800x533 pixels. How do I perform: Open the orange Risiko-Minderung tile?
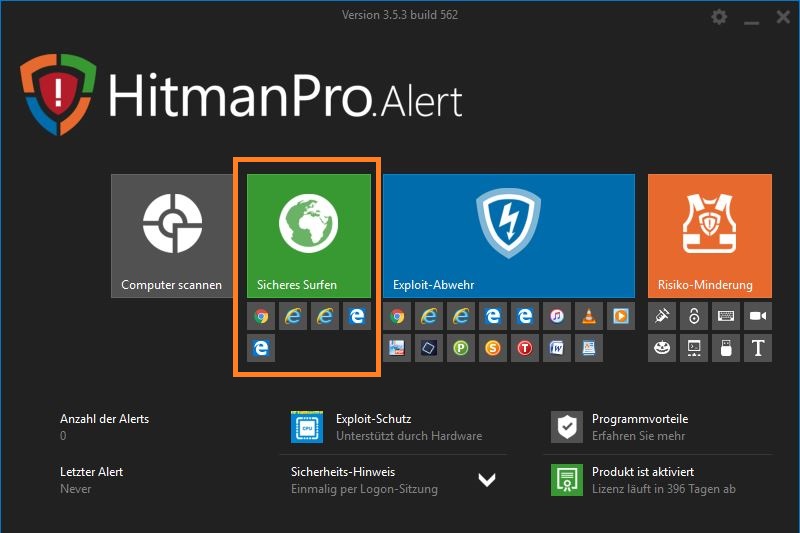point(710,236)
